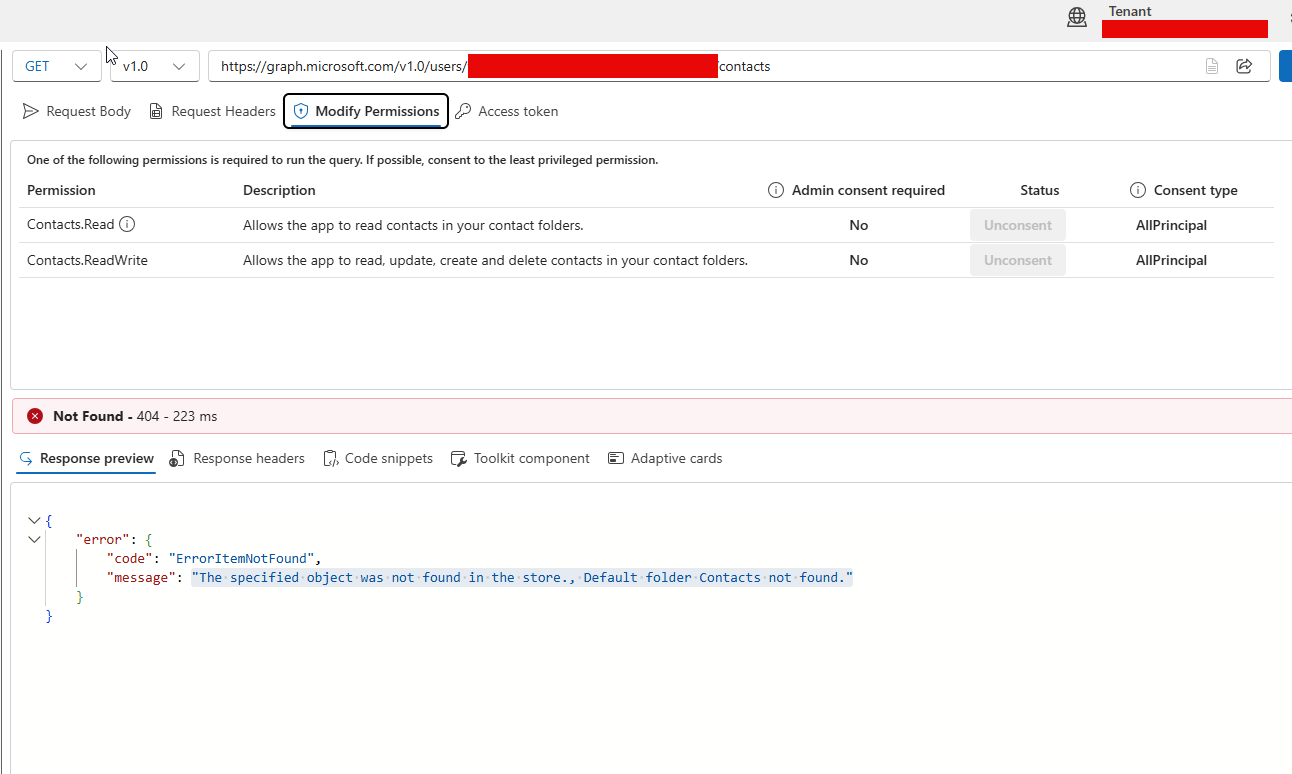Click AllPrincipal in the Contacts.ReadWrite row
The image size is (1292, 774).
click(1171, 260)
